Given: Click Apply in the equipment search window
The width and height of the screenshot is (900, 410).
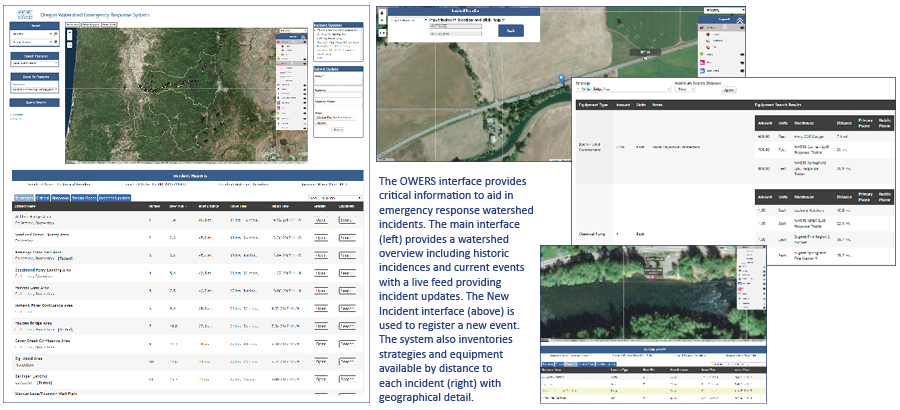Looking at the screenshot, I should (x=729, y=90).
